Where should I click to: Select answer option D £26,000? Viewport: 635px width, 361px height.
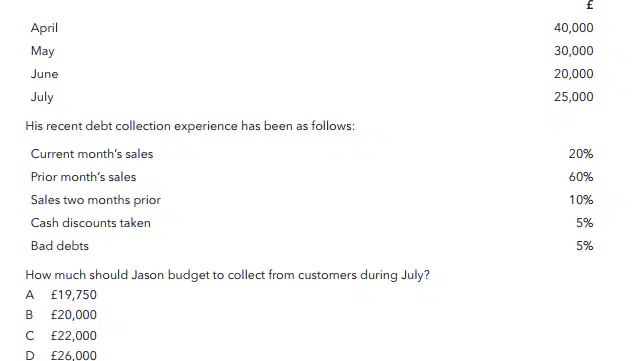(61, 355)
